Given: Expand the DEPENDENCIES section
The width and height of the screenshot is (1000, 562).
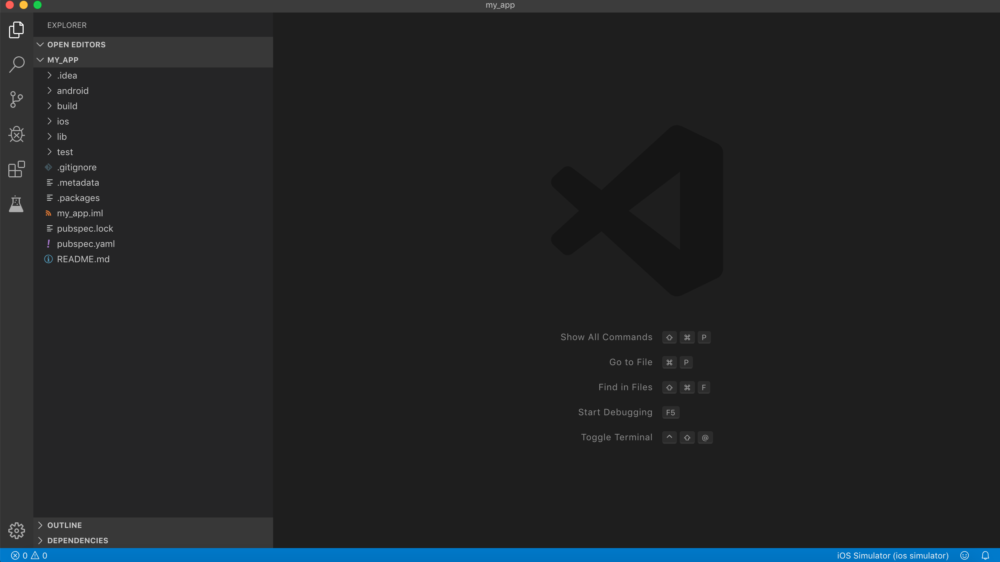Looking at the screenshot, I should tap(153, 540).
